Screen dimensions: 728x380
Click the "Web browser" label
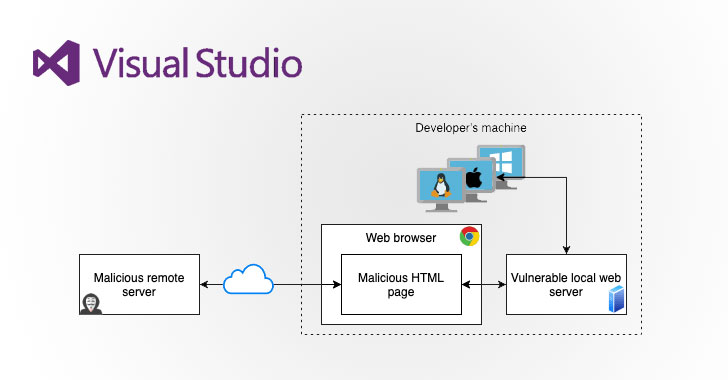coord(401,238)
